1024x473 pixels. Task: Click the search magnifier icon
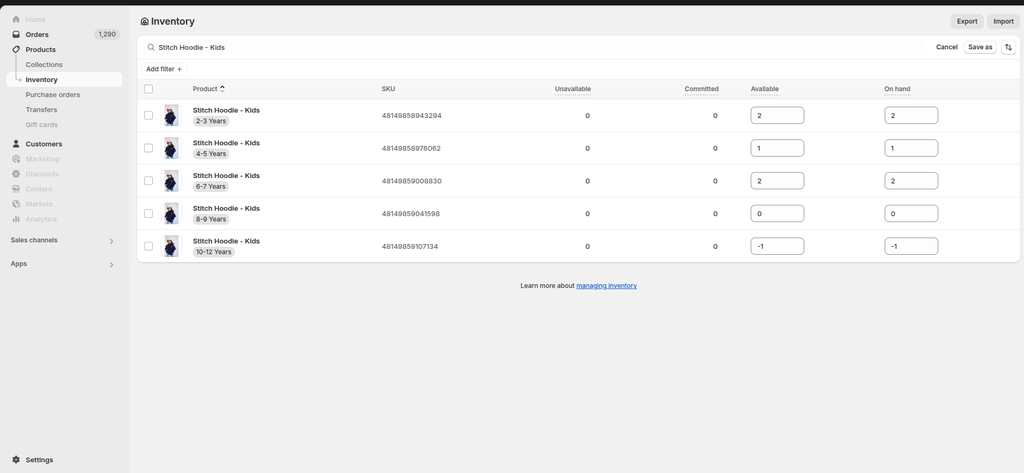tap(151, 47)
